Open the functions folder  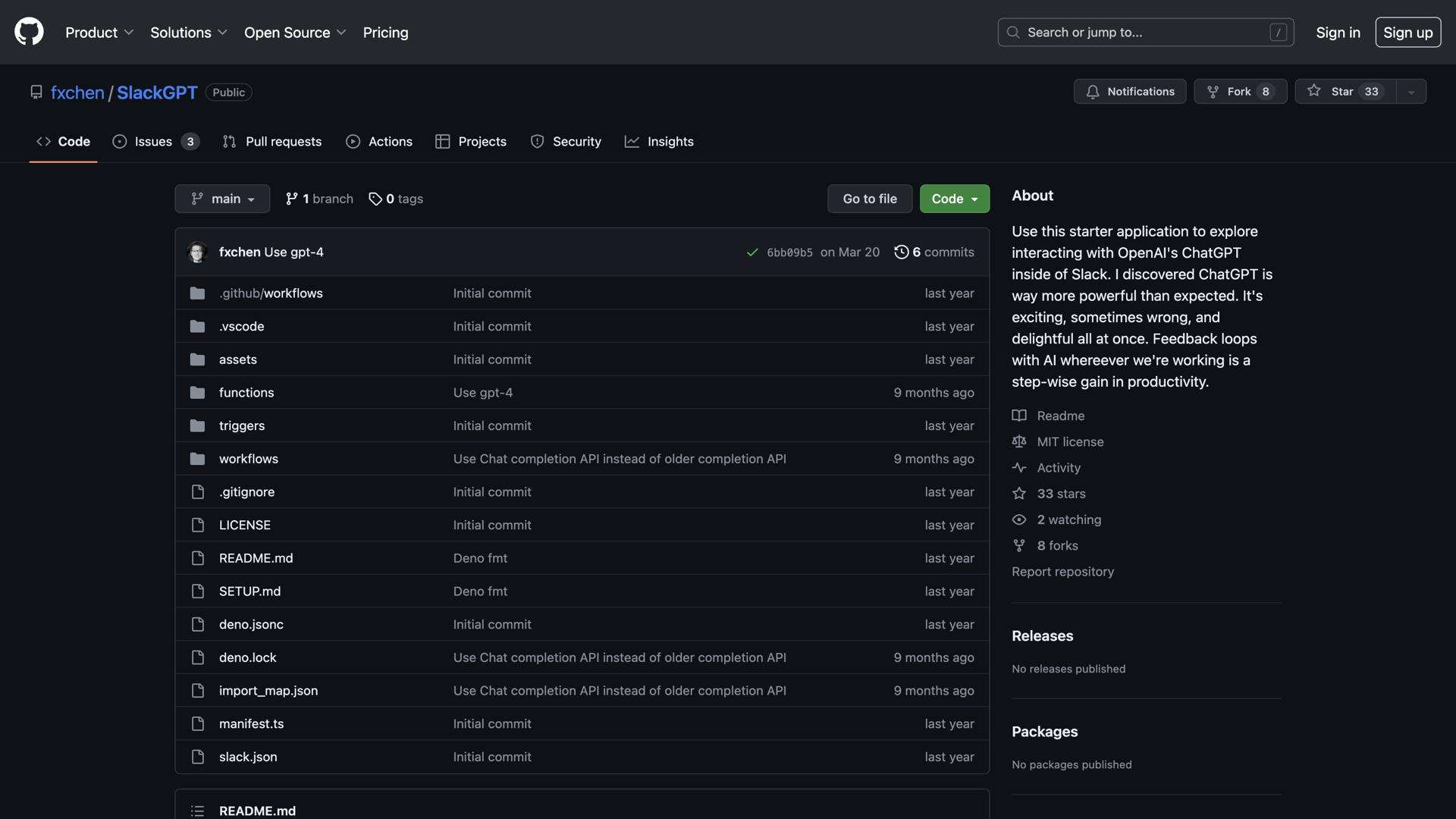[x=246, y=393]
